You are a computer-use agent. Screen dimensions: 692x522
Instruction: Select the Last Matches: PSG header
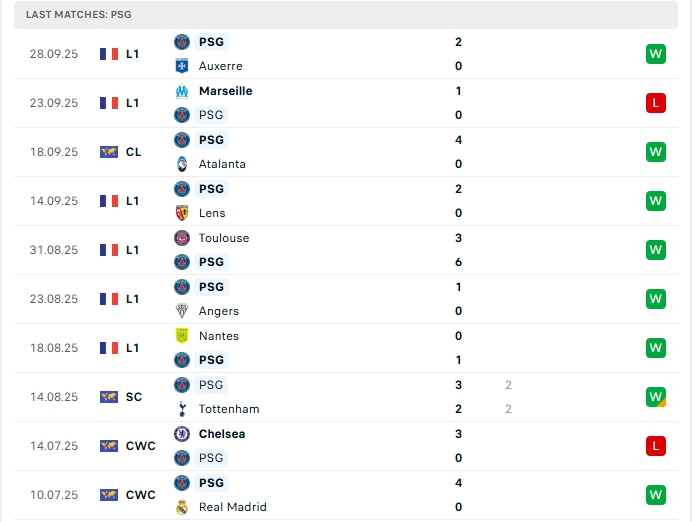click(x=79, y=15)
